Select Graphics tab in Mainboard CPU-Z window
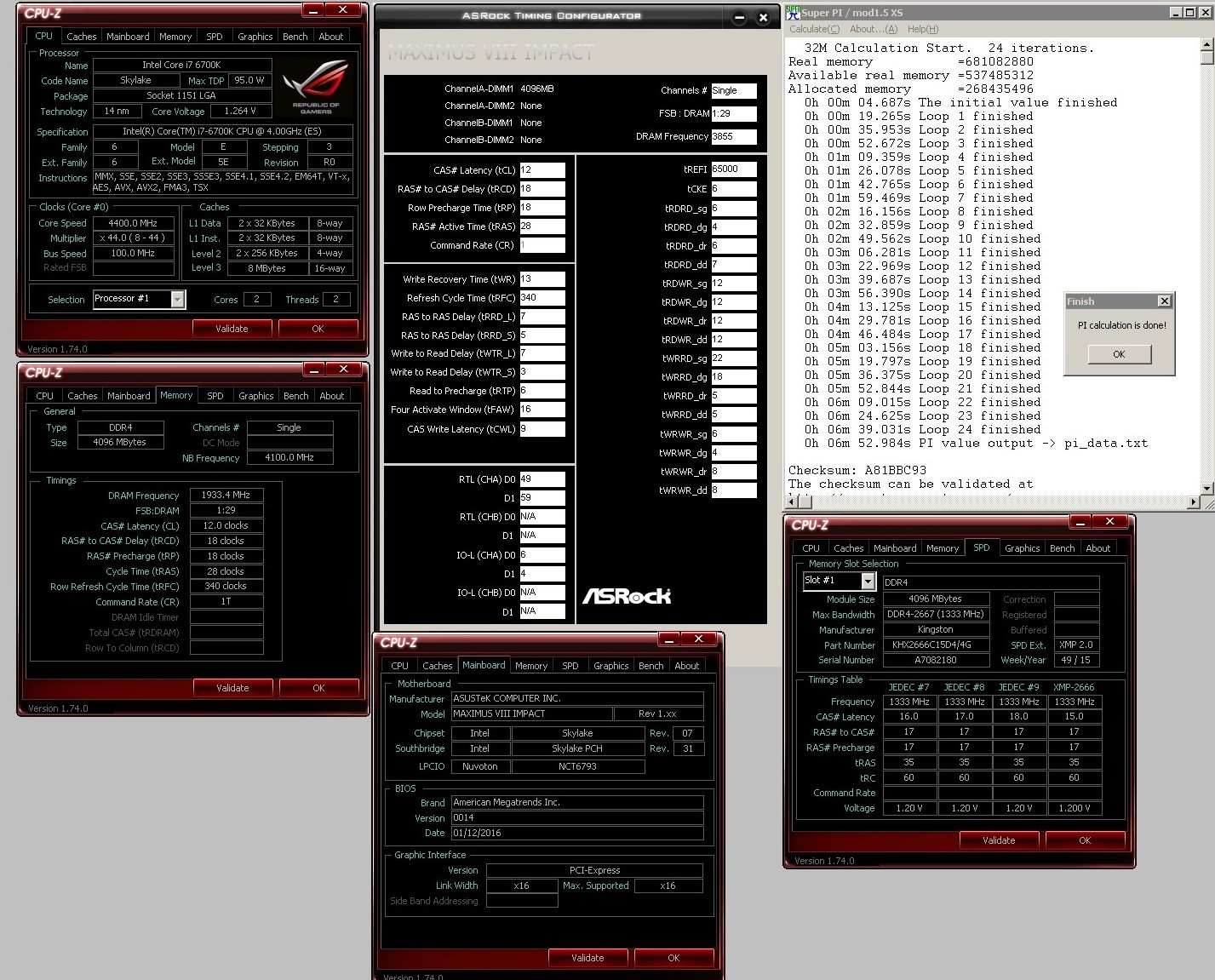 click(x=611, y=666)
